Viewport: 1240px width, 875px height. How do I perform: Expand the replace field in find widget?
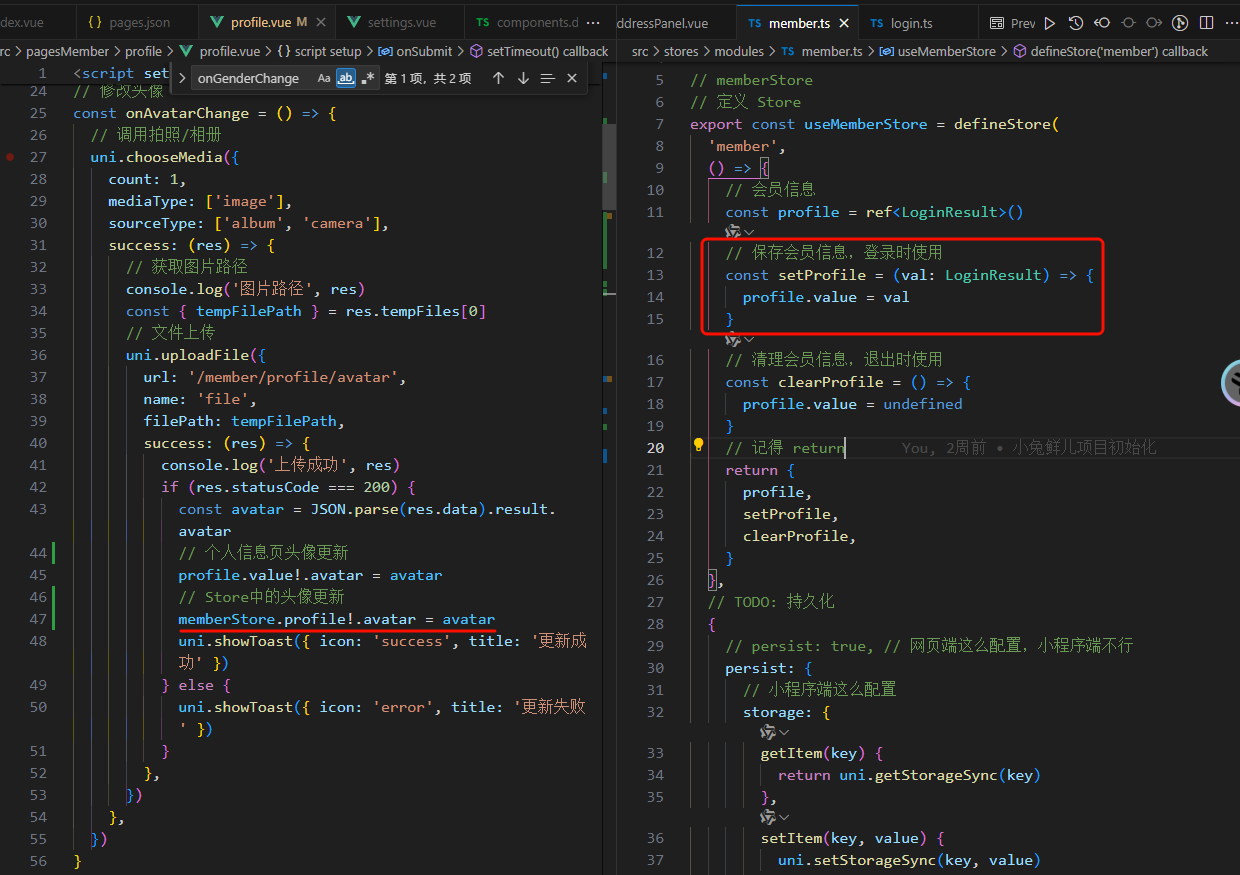click(x=182, y=78)
